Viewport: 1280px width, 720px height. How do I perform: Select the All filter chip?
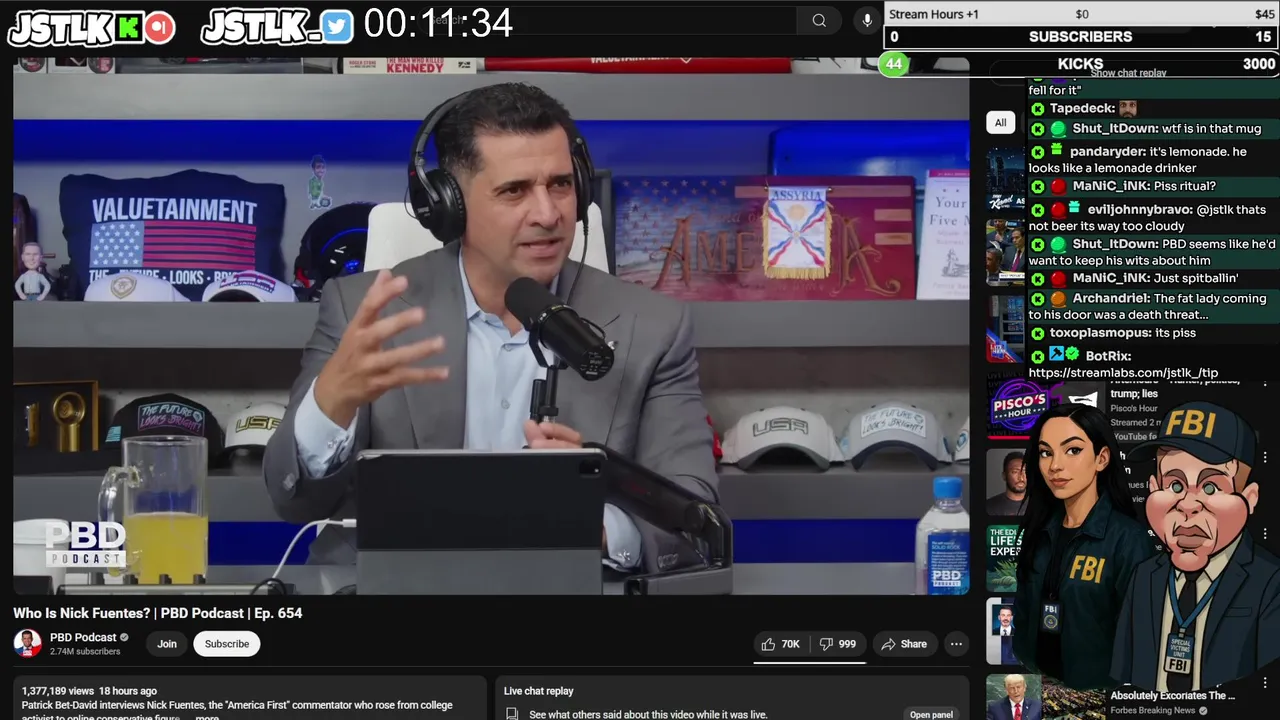[x=1000, y=123]
